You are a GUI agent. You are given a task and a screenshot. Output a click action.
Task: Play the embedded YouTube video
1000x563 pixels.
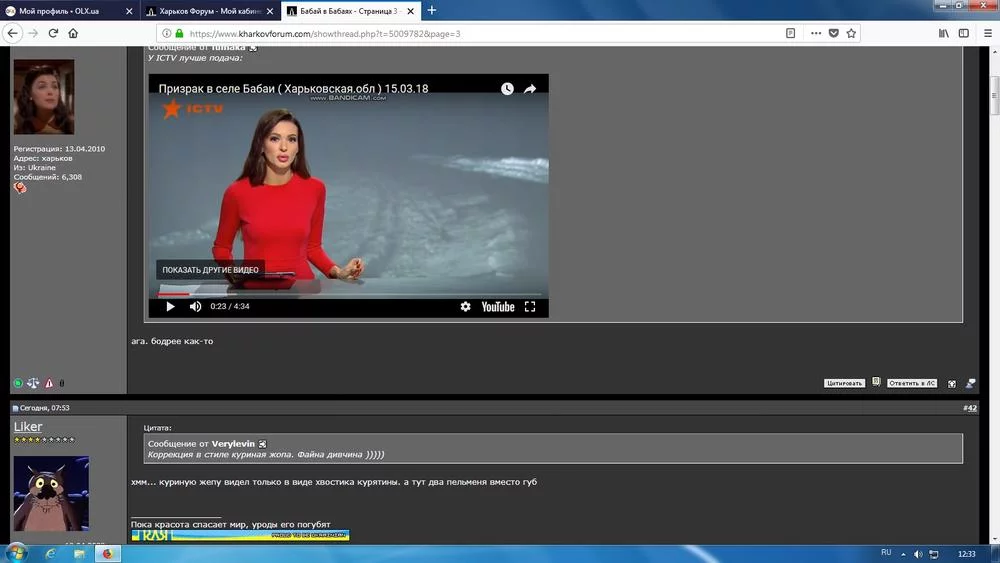[170, 307]
